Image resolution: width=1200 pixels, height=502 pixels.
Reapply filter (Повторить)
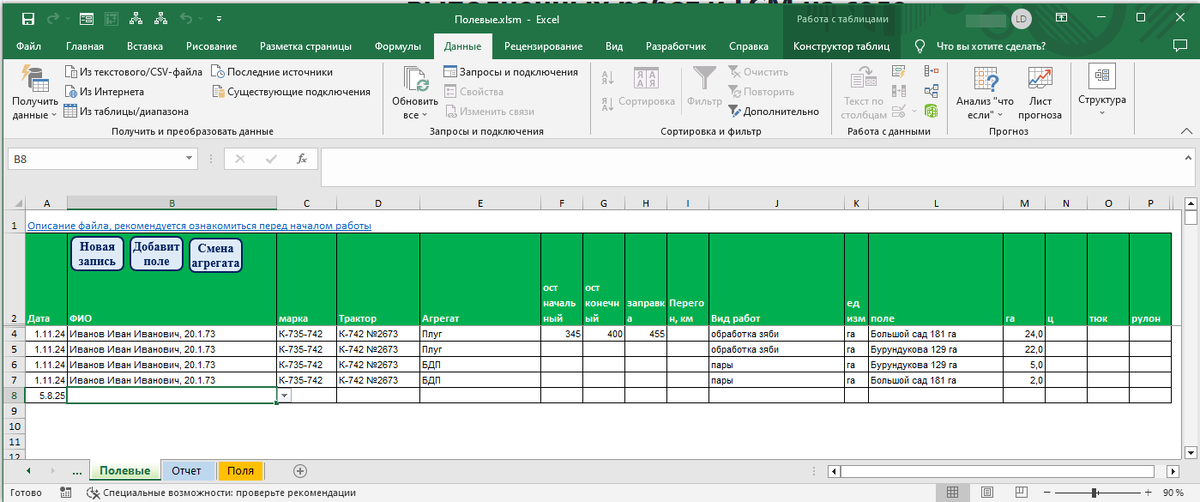tap(760, 91)
